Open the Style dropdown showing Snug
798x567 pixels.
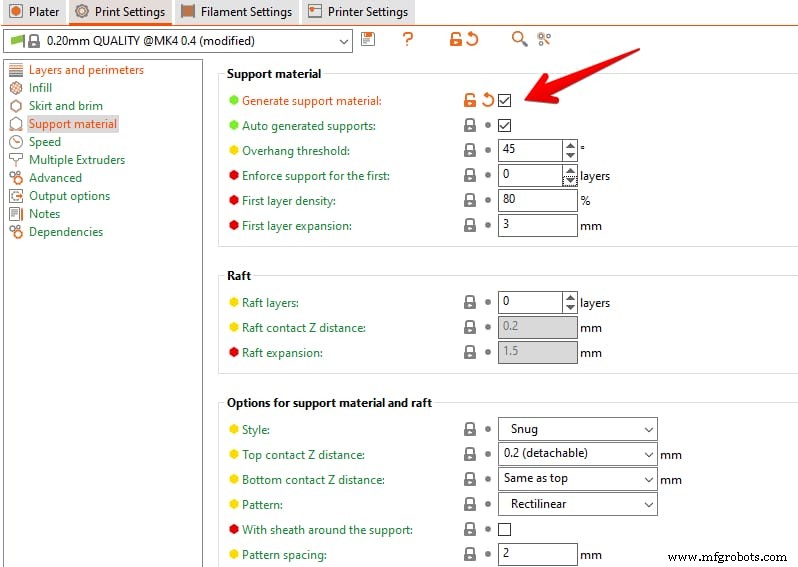[578, 429]
